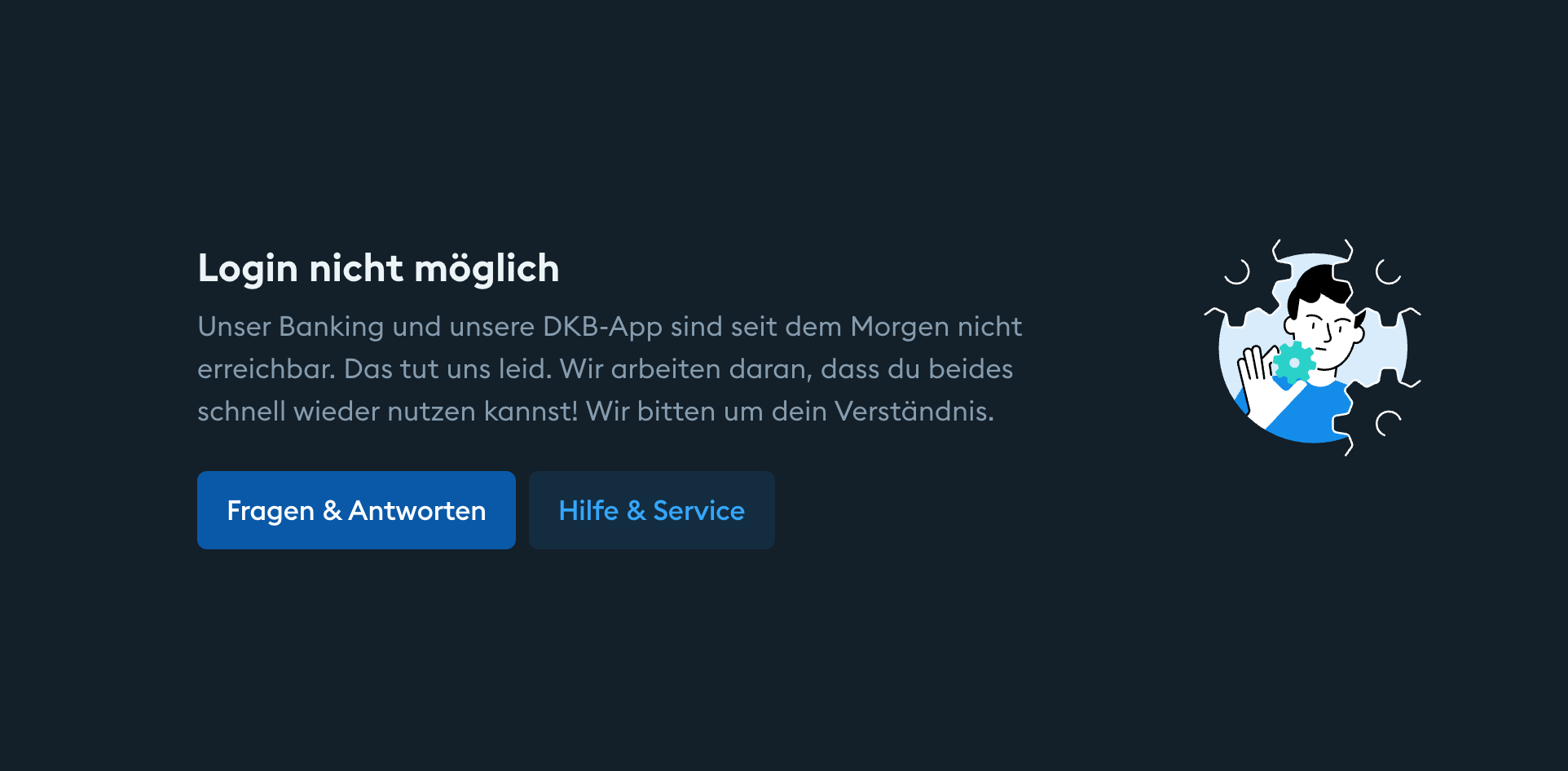Click the curved arc at the illustration's lower right

(1388, 423)
